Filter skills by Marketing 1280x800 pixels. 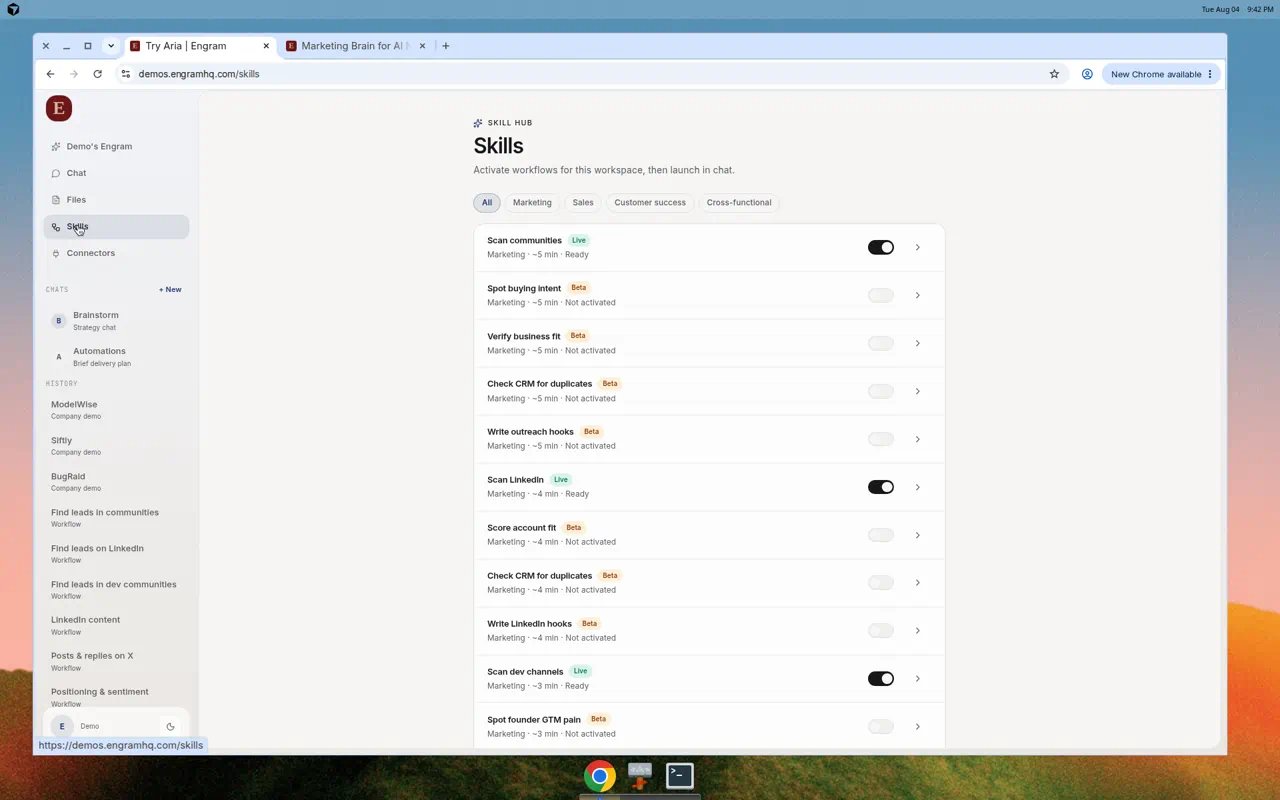pos(532,203)
